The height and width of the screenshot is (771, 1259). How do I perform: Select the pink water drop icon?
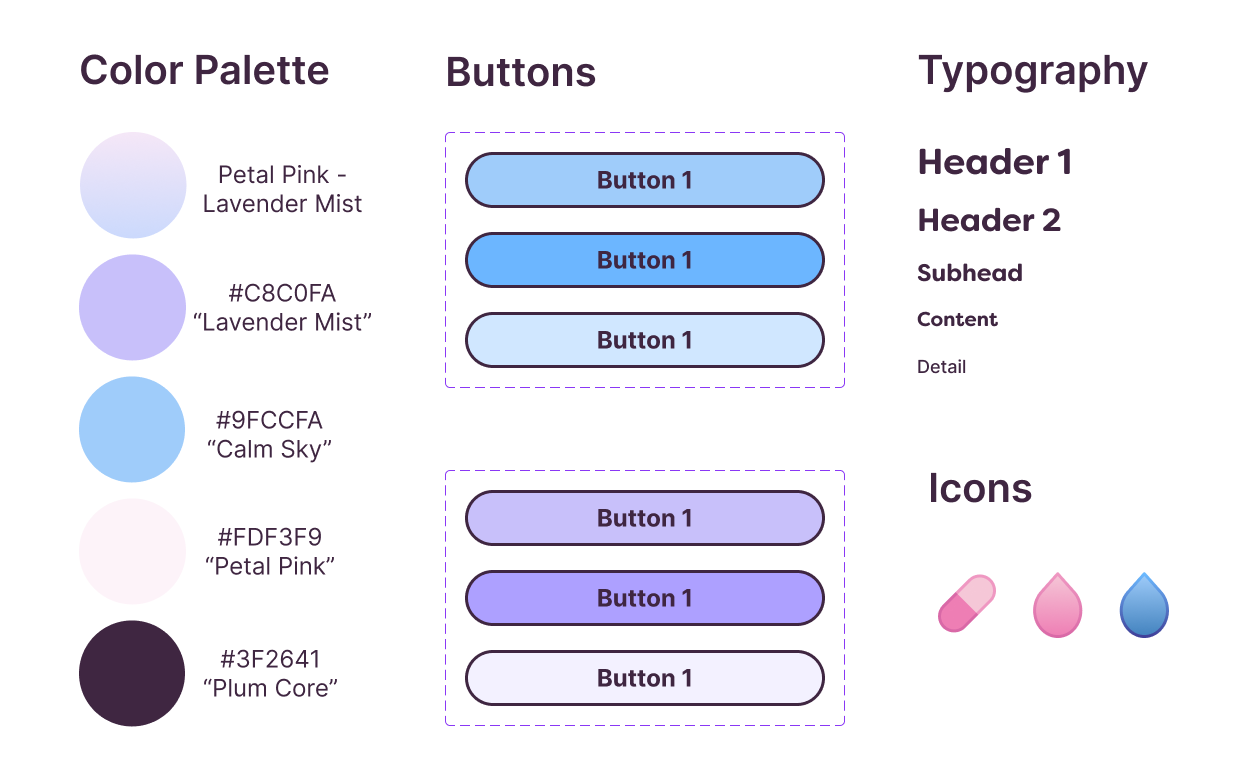coord(1058,605)
